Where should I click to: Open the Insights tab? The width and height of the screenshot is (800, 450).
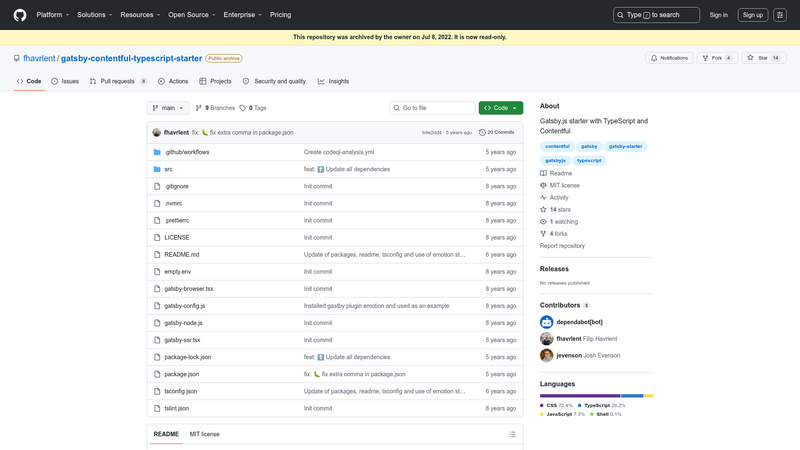pos(333,82)
